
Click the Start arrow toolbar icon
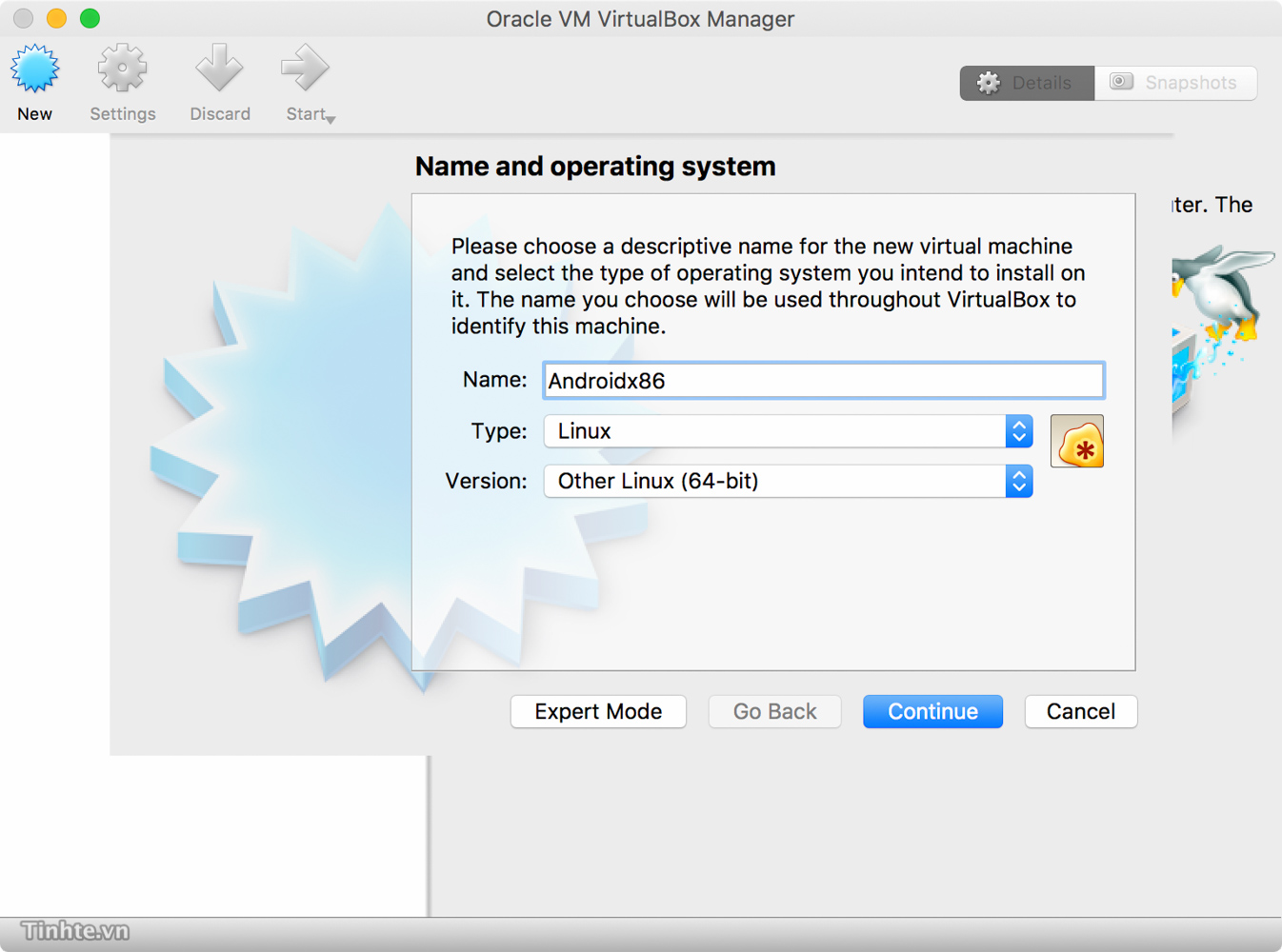tap(305, 69)
